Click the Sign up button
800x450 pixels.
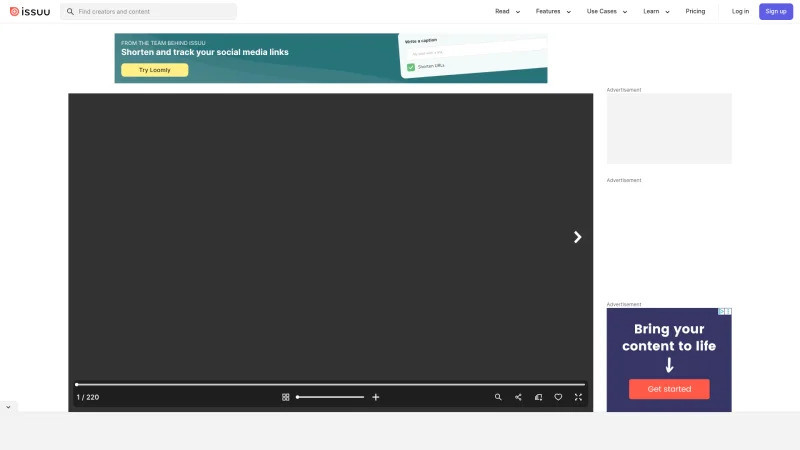point(776,11)
